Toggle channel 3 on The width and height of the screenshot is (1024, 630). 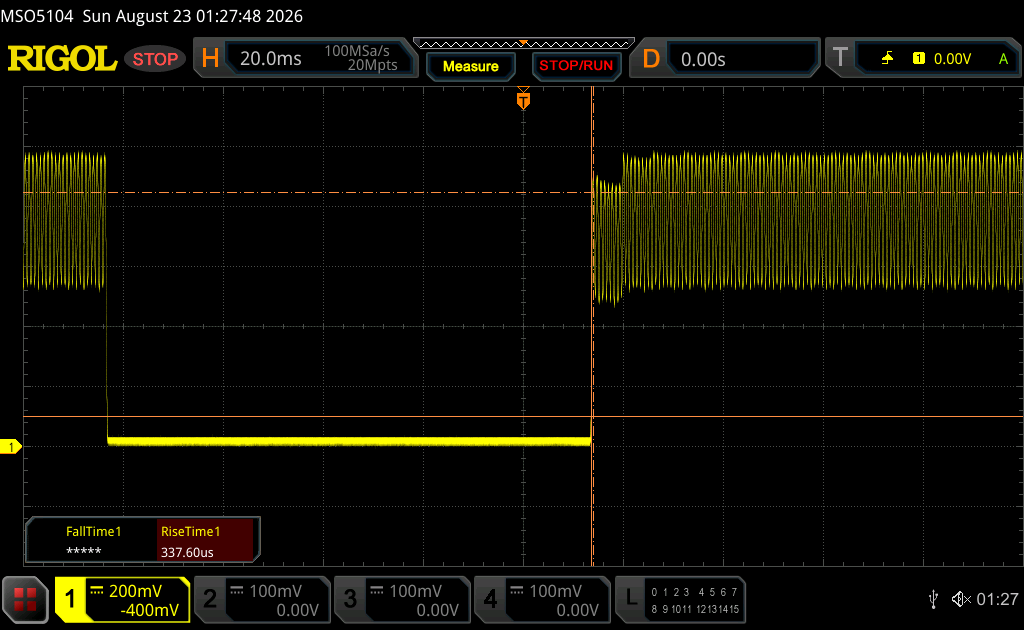[x=350, y=599]
